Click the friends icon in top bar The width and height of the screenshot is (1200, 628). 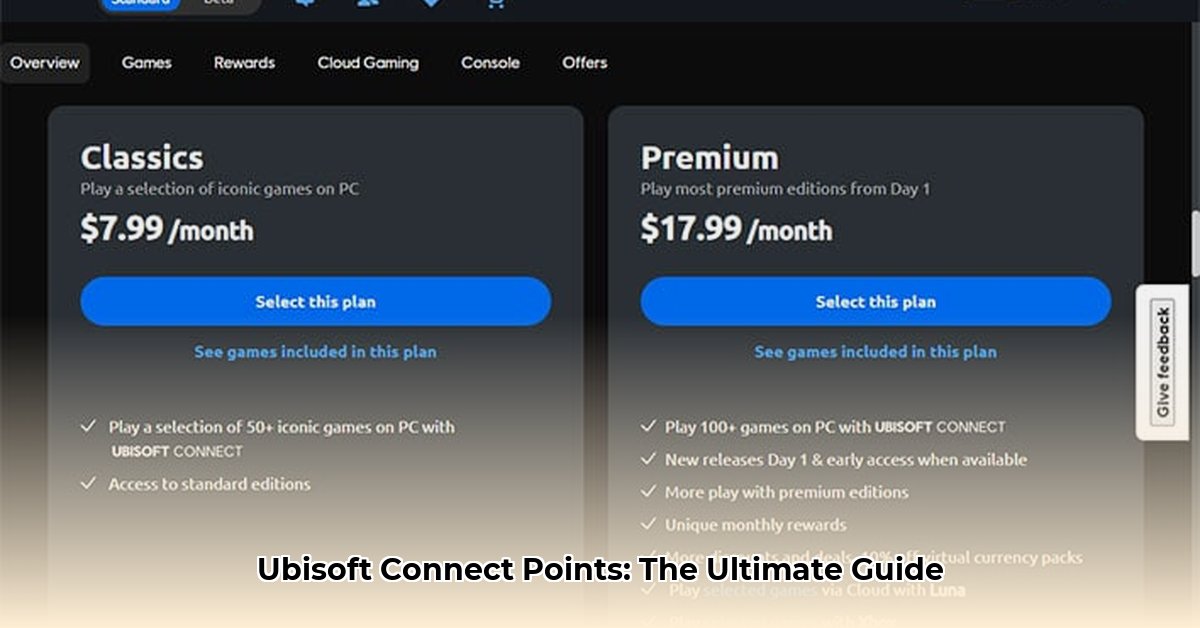coord(367,3)
